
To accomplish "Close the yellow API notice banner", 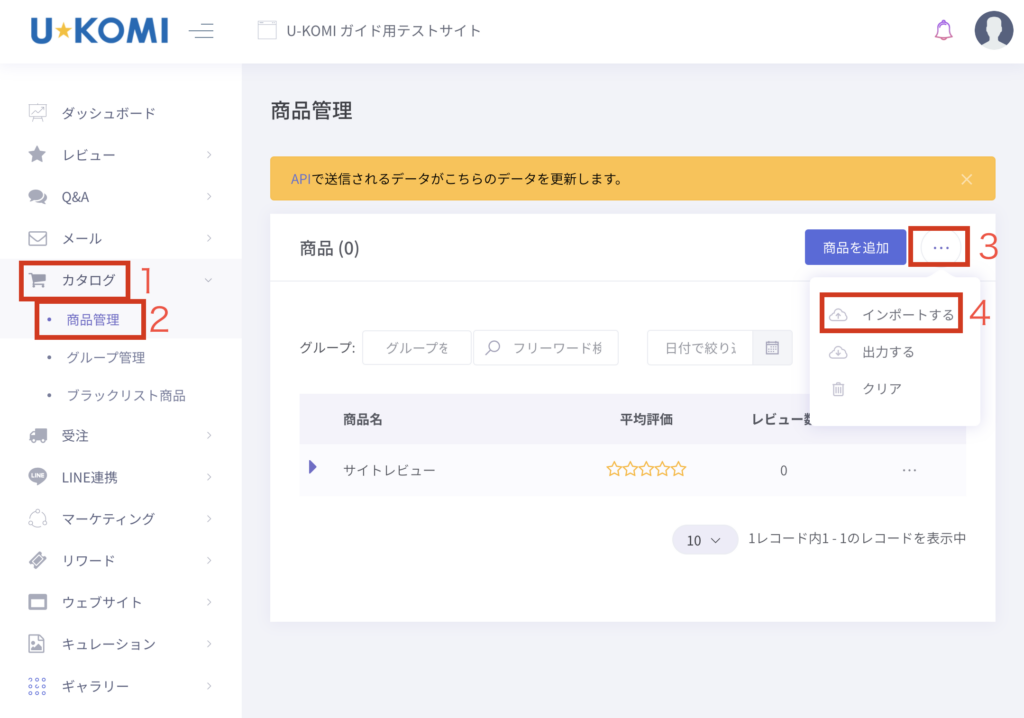I will click(966, 179).
